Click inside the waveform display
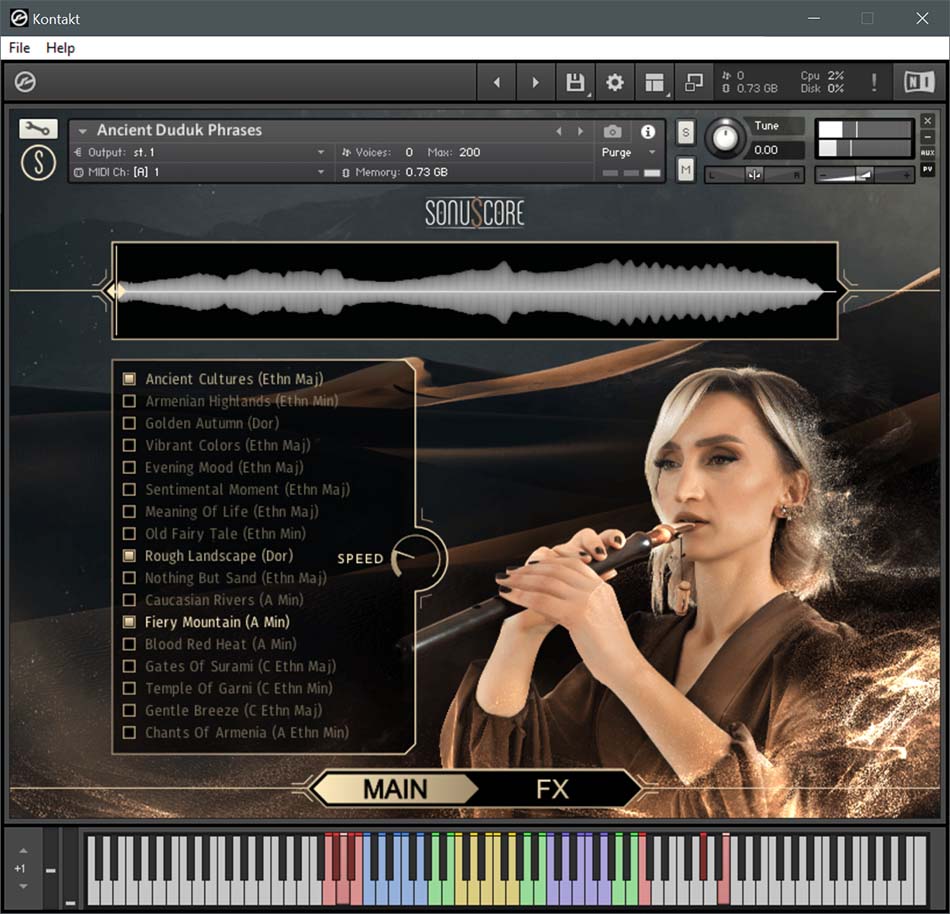Image resolution: width=950 pixels, height=914 pixels. click(475, 291)
